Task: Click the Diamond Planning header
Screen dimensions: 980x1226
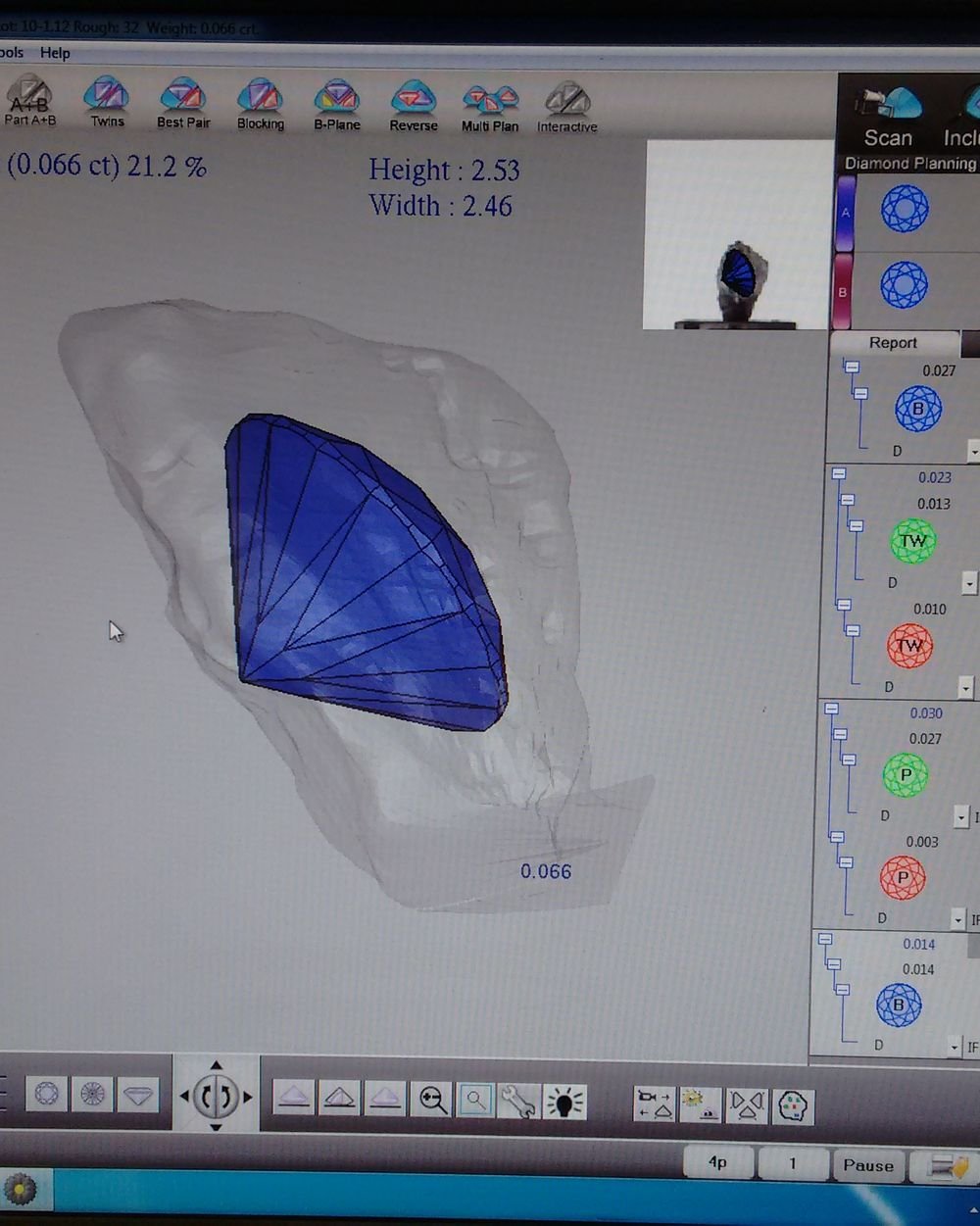Action: pyautogui.click(x=910, y=164)
